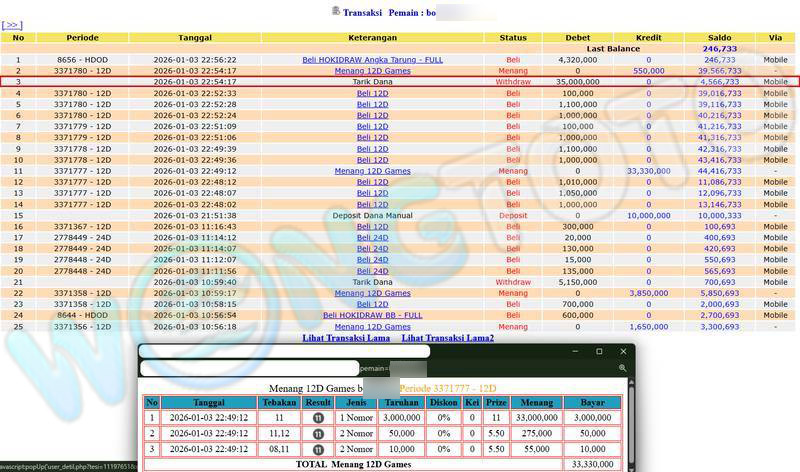Open Lihat Transaksi Lama2 link
Viewport: 800px width, 472px height.
(447, 339)
